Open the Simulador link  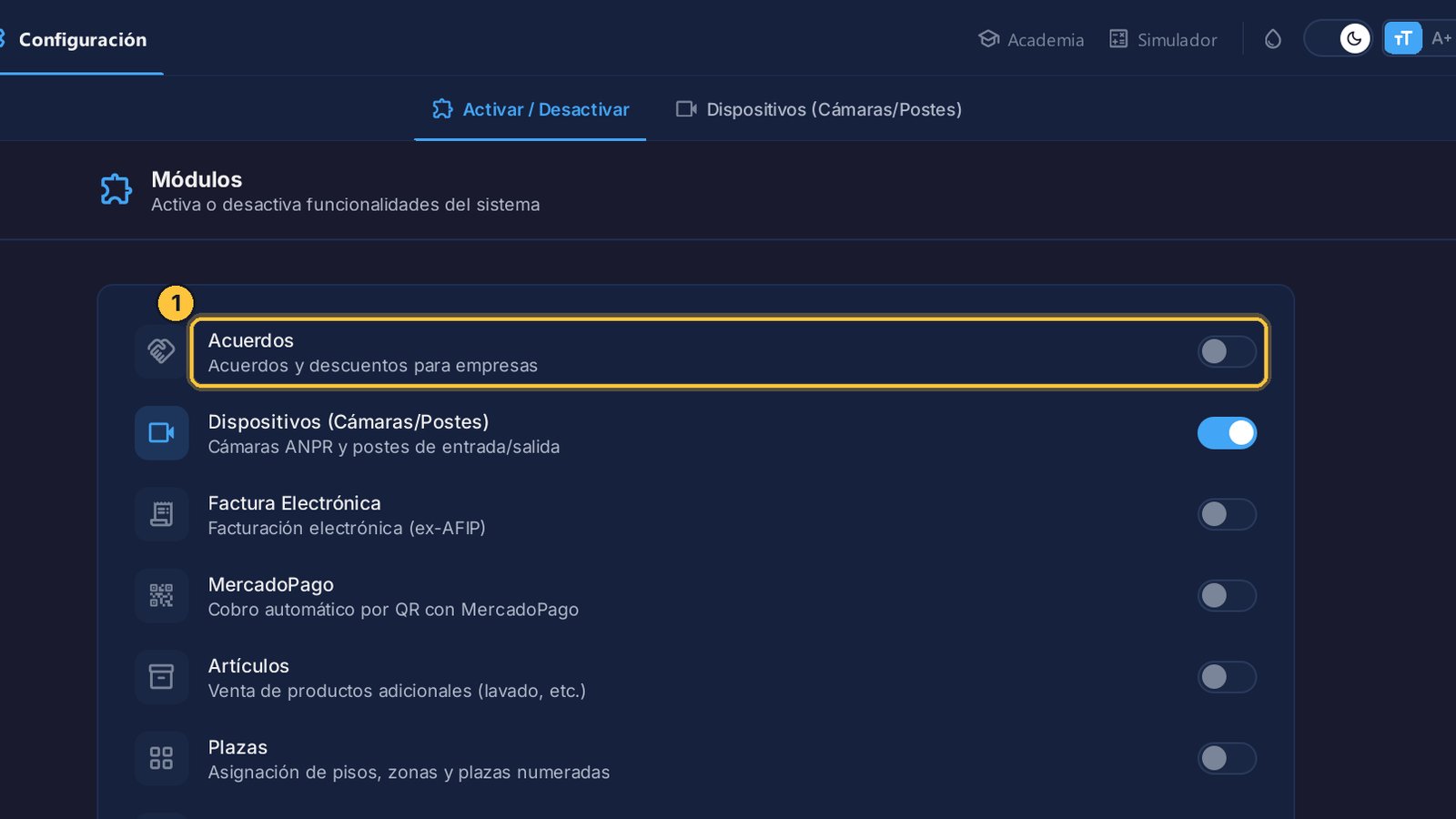[1163, 39]
